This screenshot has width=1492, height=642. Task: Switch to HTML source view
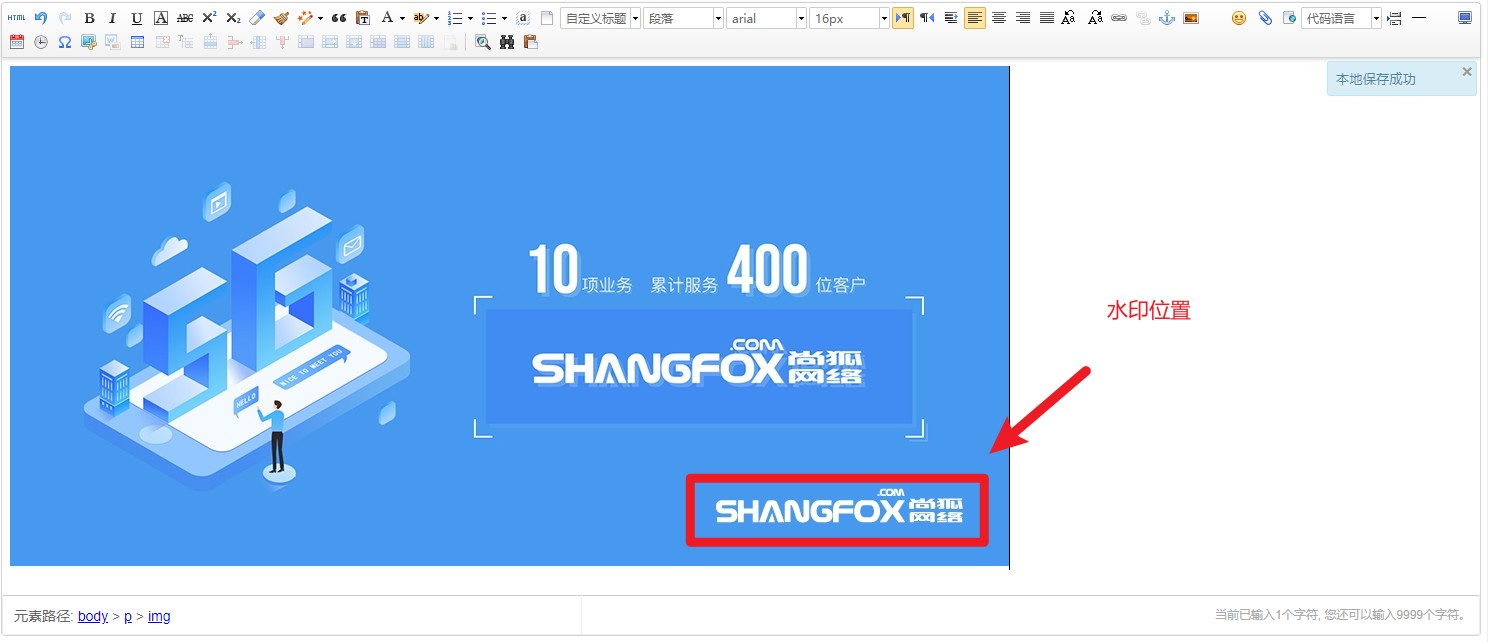tap(17, 18)
